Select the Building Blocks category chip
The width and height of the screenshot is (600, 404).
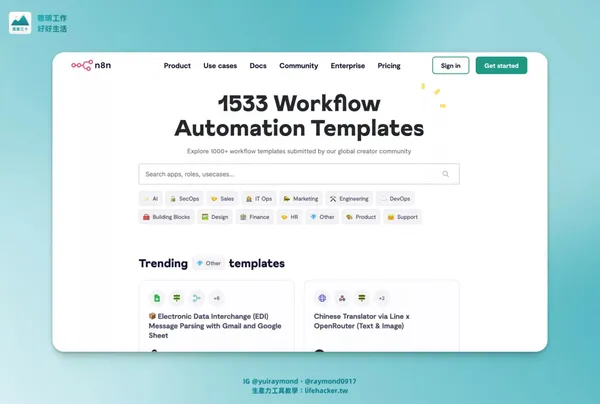pyautogui.click(x=166, y=217)
